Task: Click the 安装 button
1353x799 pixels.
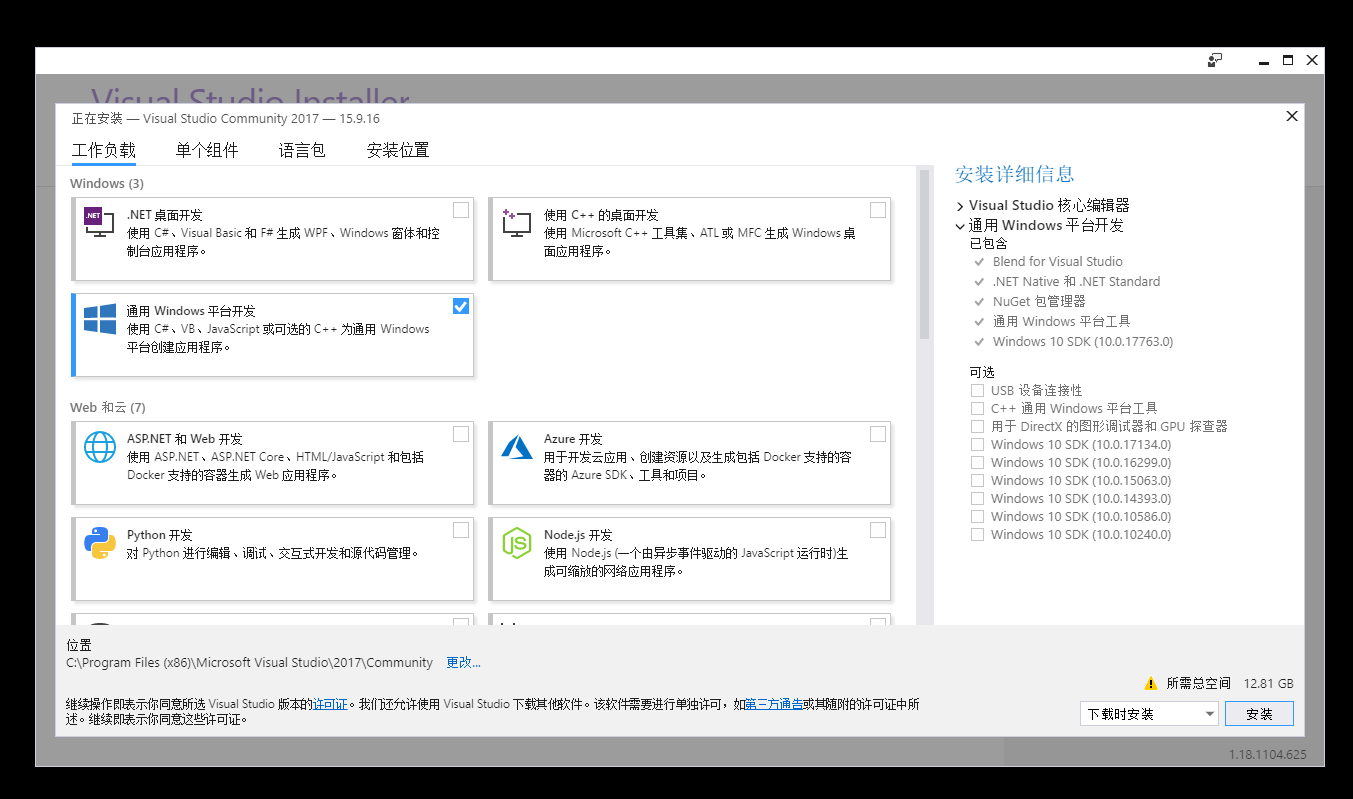Action: (x=1260, y=714)
